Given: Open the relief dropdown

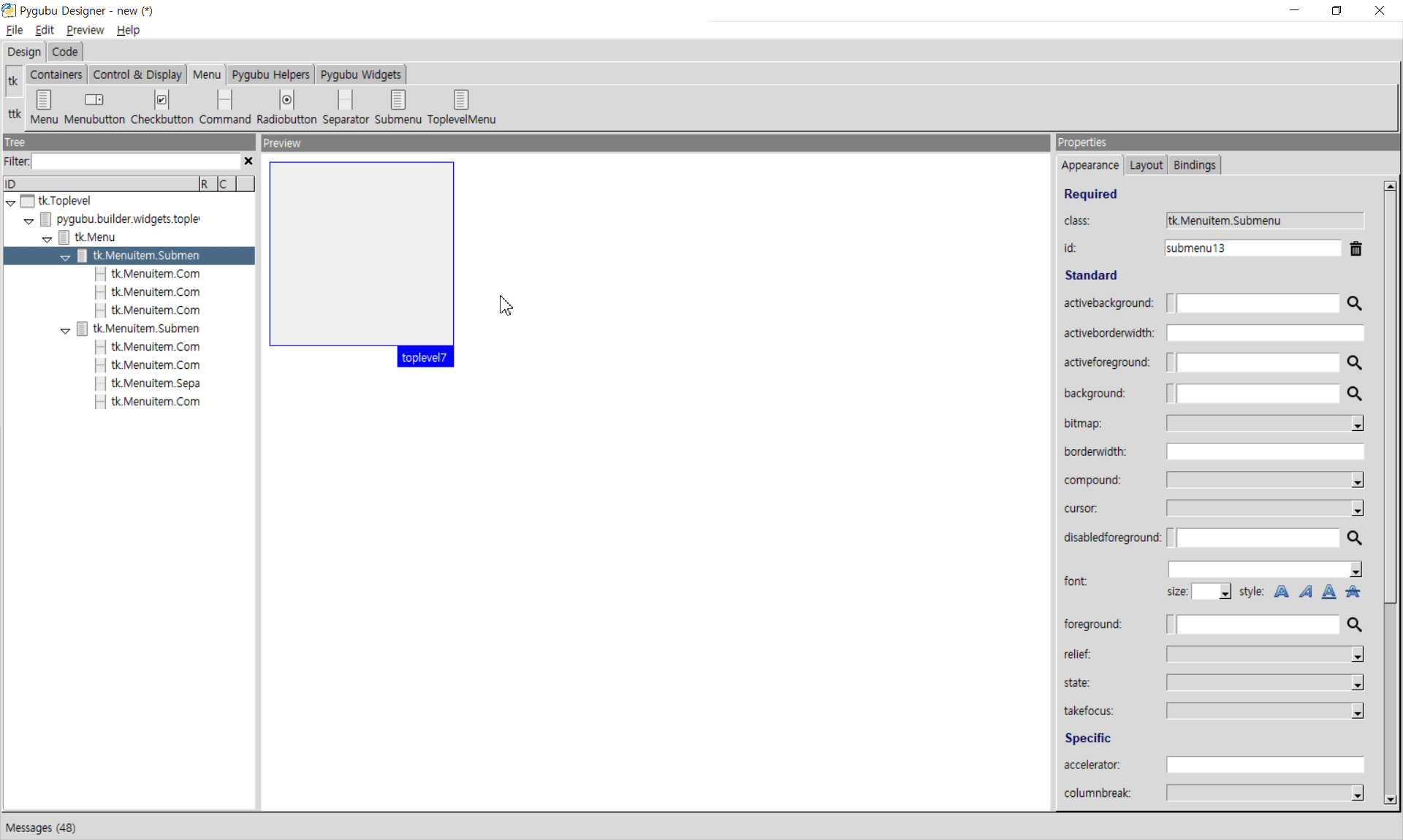Looking at the screenshot, I should click(1357, 655).
